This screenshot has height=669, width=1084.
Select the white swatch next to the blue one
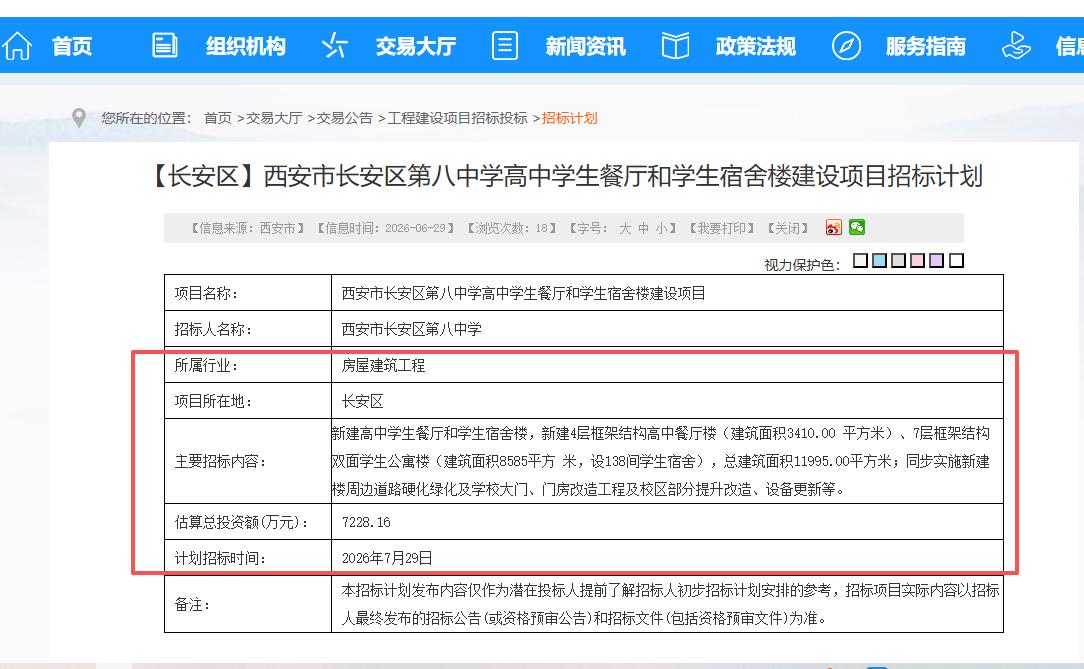pos(860,261)
